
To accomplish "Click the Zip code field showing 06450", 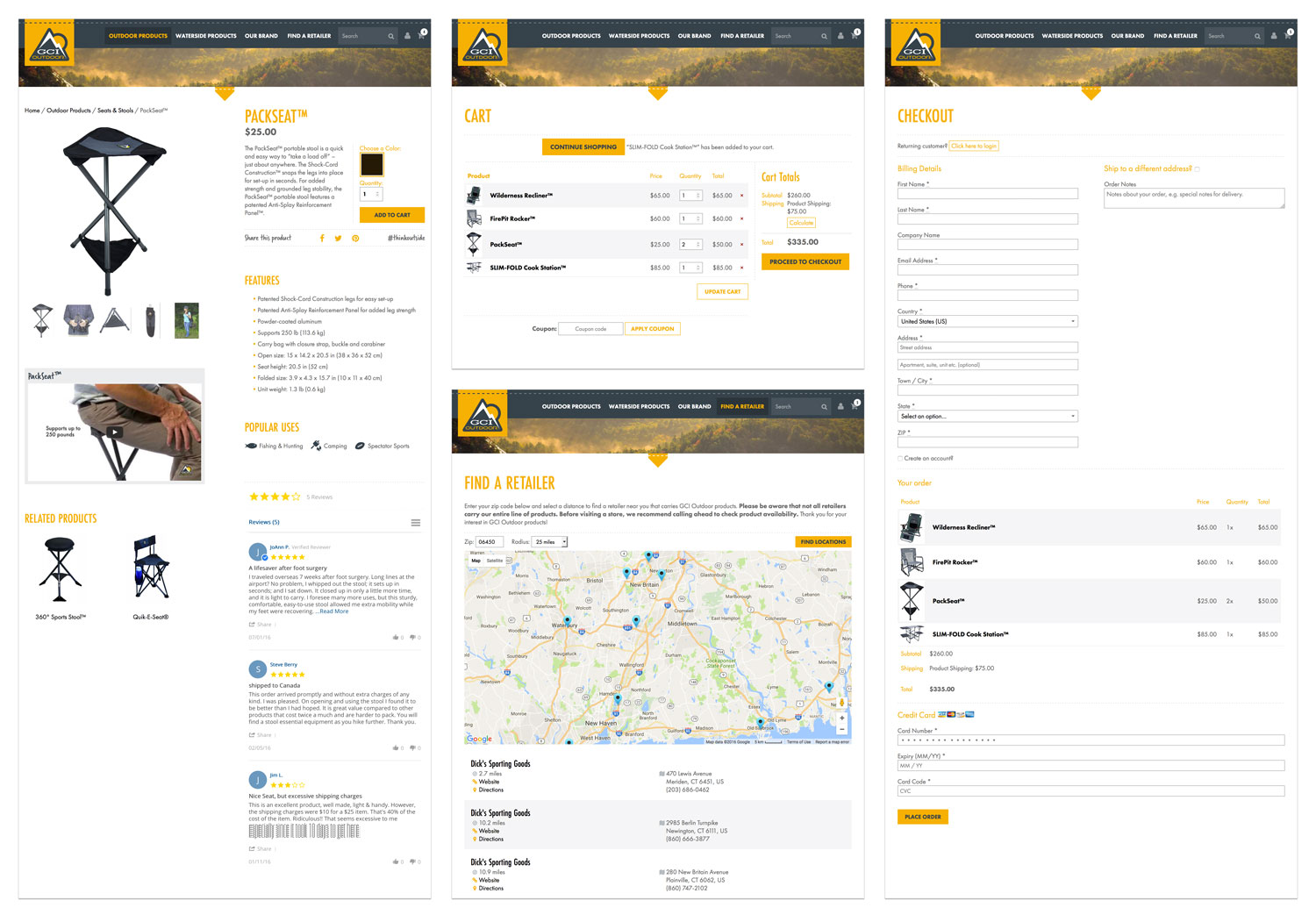I will [x=490, y=542].
